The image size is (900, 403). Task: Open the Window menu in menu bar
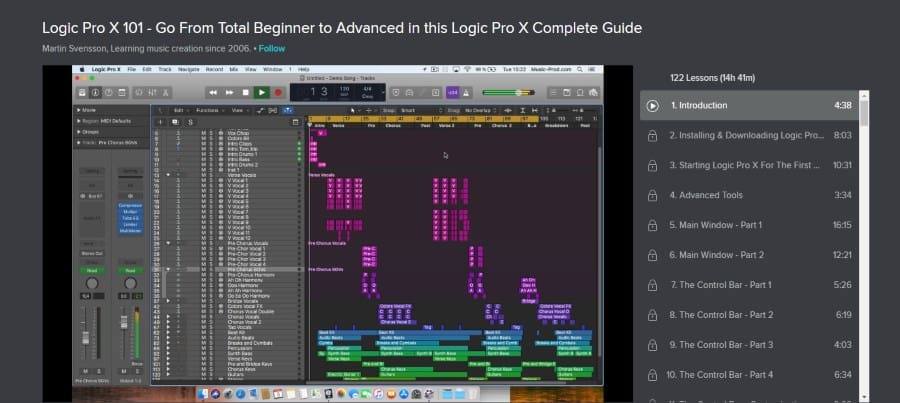(273, 69)
